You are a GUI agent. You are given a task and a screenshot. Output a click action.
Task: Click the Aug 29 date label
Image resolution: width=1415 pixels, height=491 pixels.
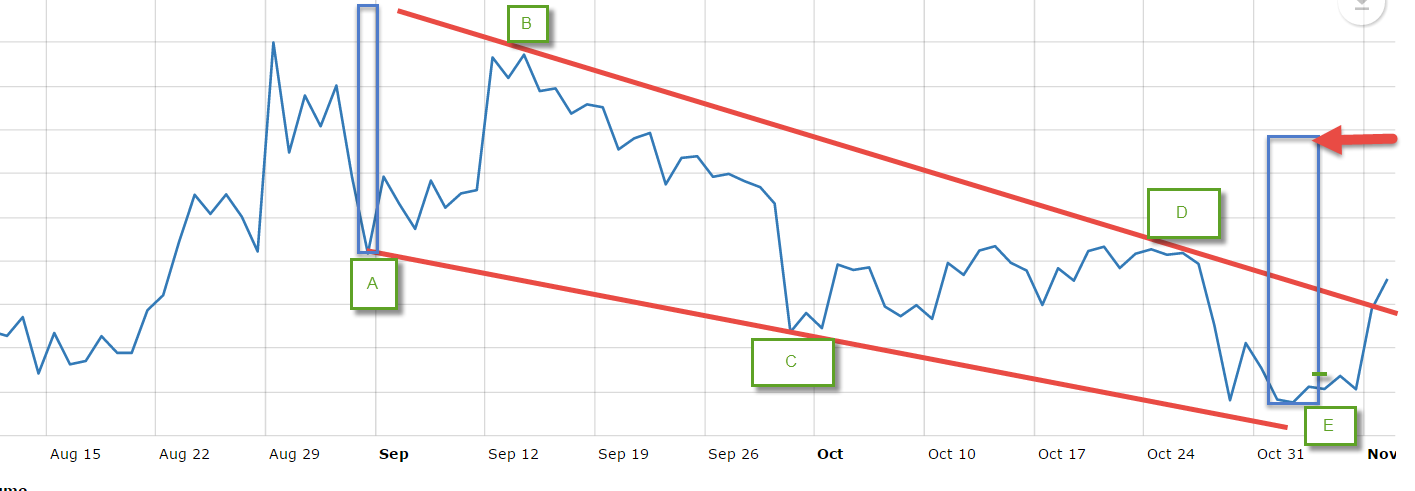coord(295,454)
